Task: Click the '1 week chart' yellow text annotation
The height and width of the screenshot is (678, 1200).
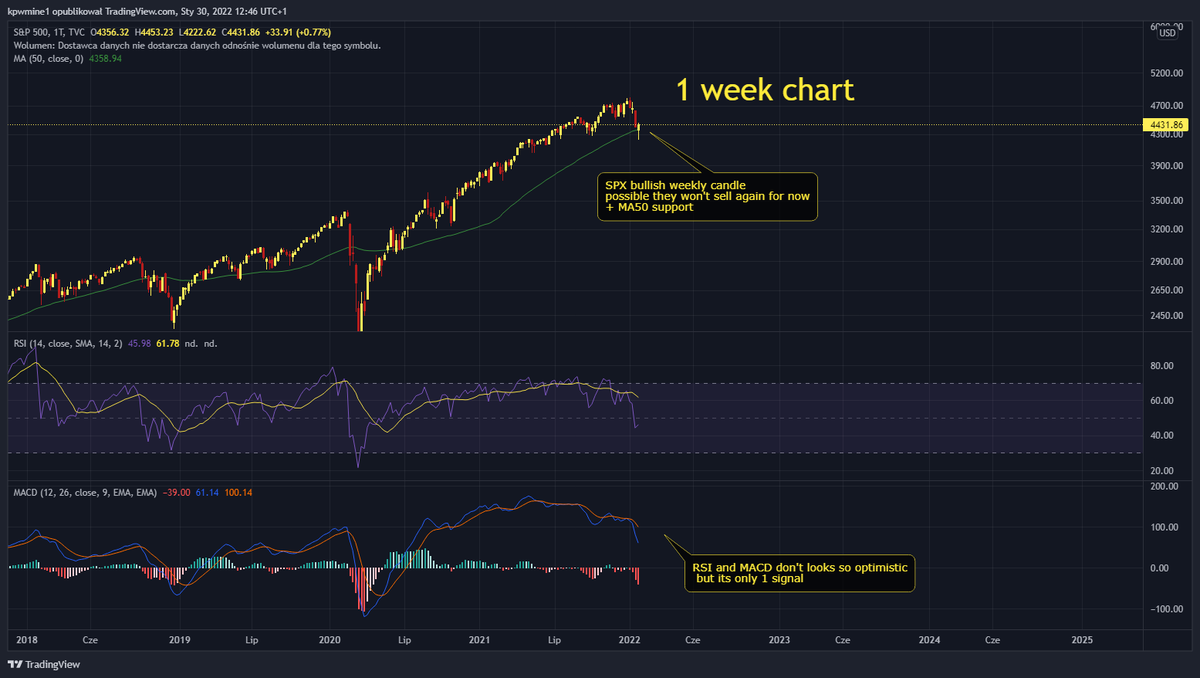Action: 765,90
